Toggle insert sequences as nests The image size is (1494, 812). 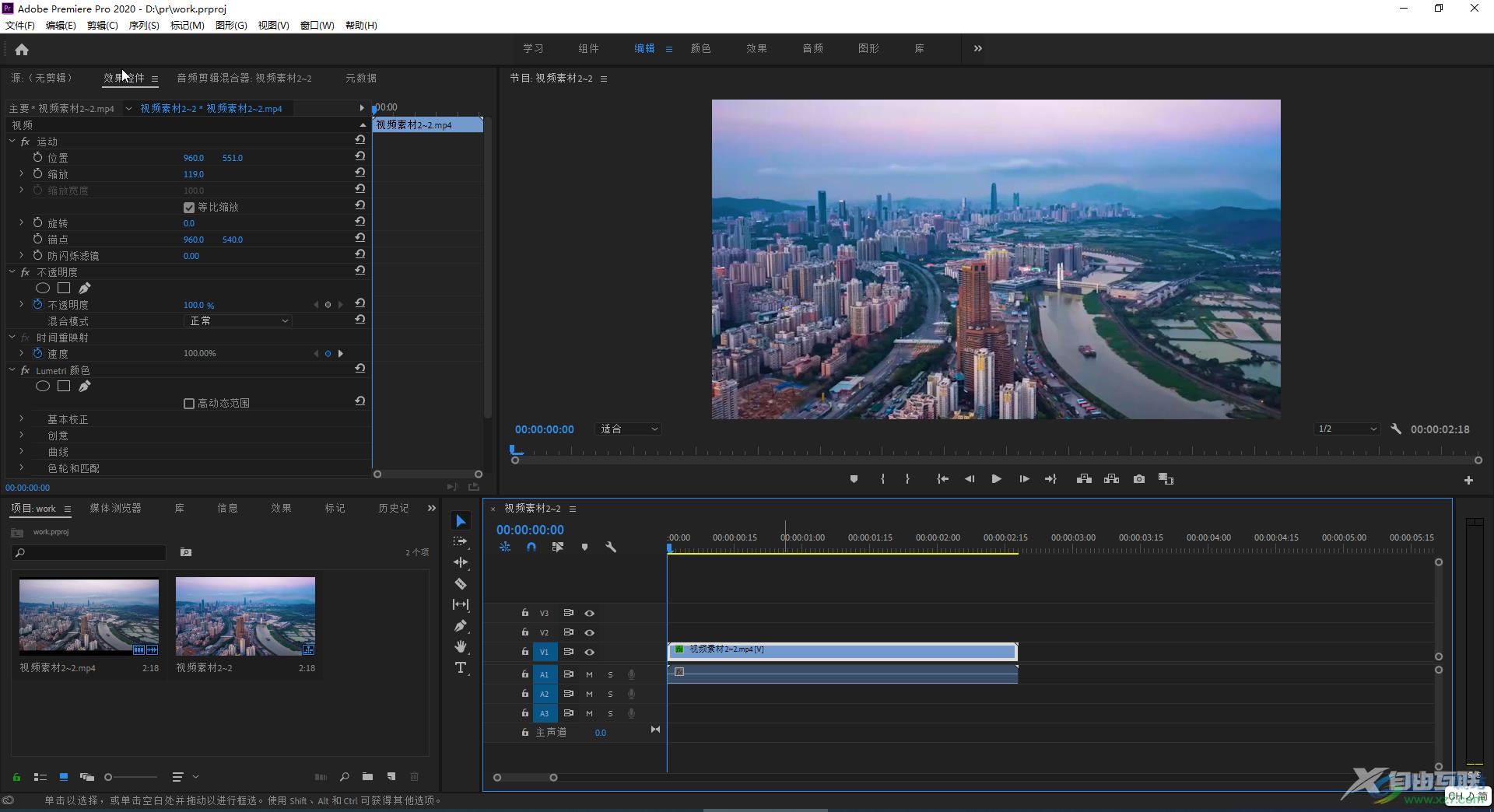[505, 547]
